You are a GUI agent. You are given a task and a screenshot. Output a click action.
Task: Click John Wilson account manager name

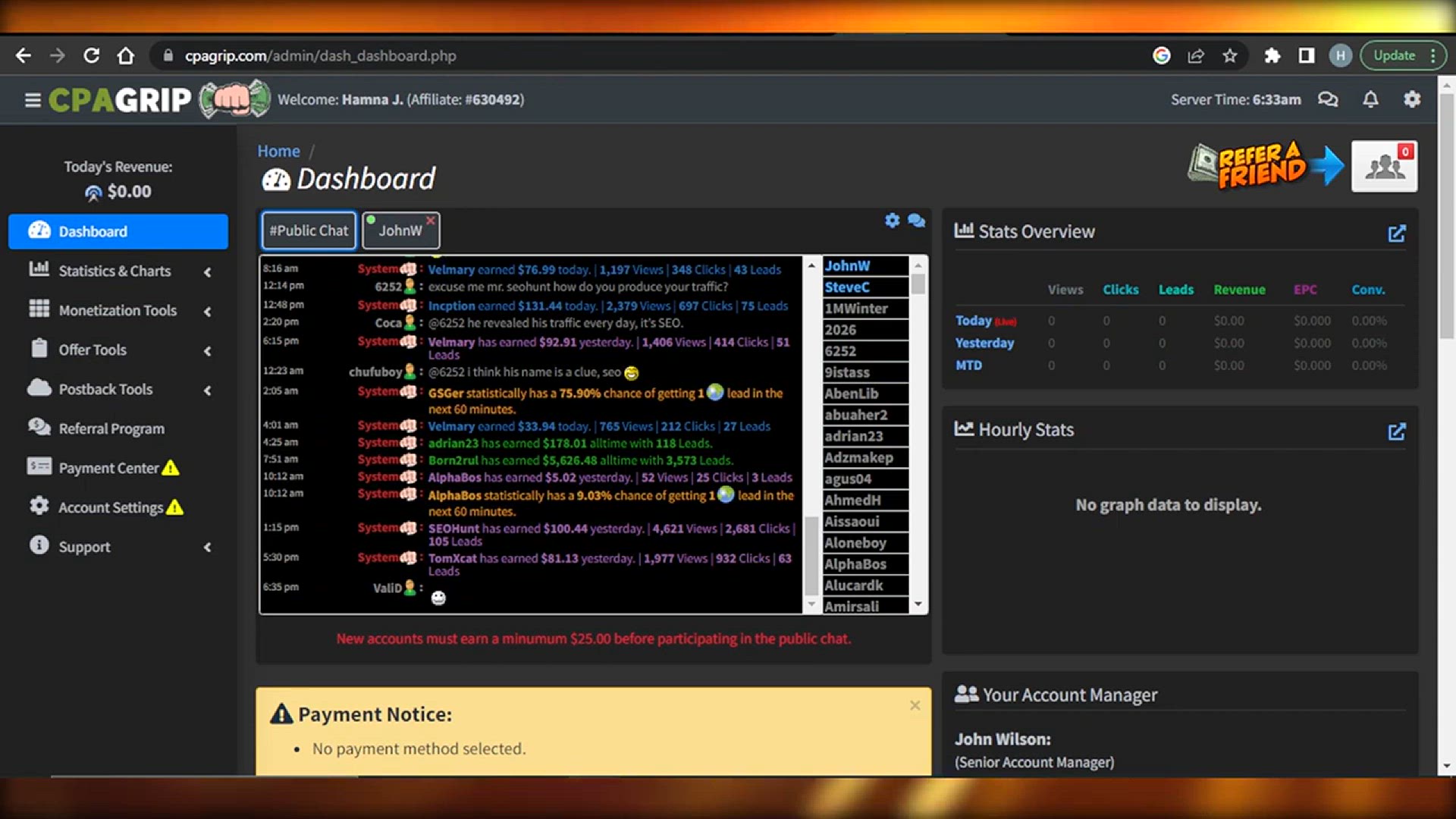1003,739
